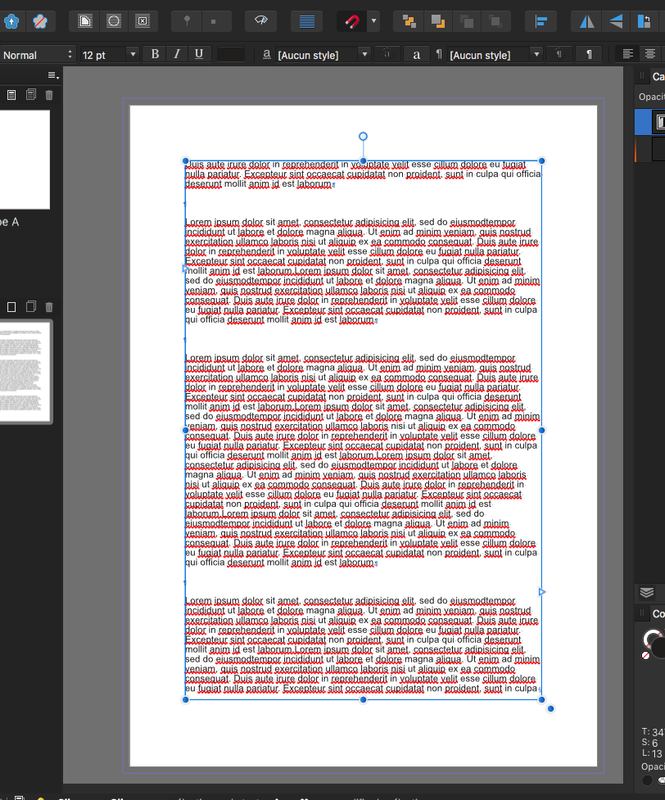This screenshot has height=800, width=665.
Task: Expand the paragraph style dropdown arrow
Action: pyautogui.click(x=536, y=54)
